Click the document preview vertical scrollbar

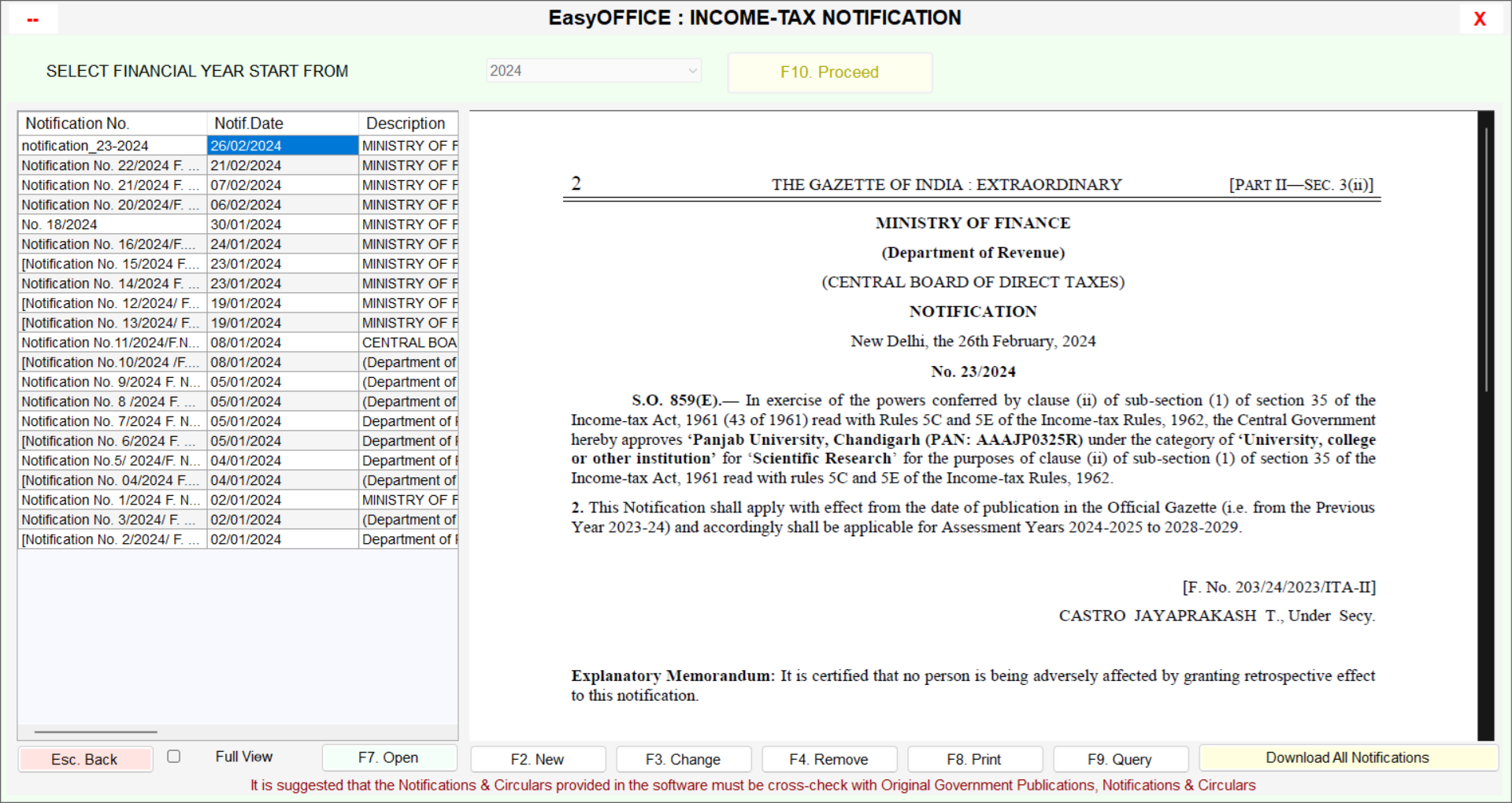(x=1486, y=260)
